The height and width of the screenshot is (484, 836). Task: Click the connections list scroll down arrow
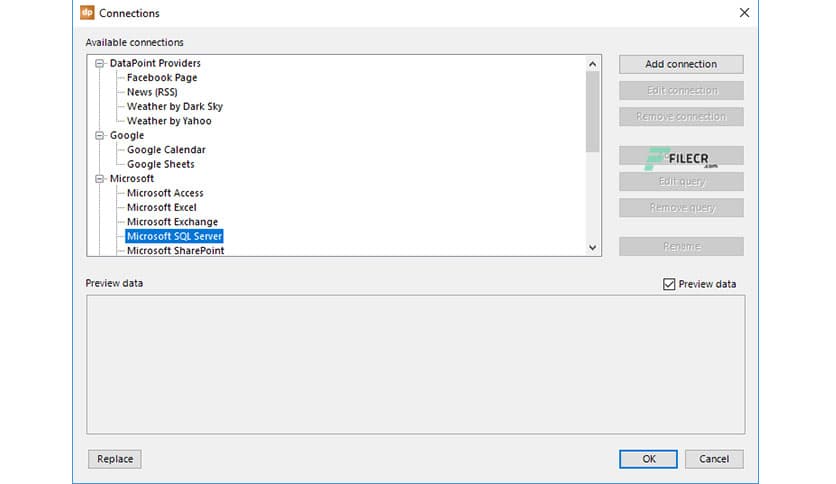tap(592, 248)
